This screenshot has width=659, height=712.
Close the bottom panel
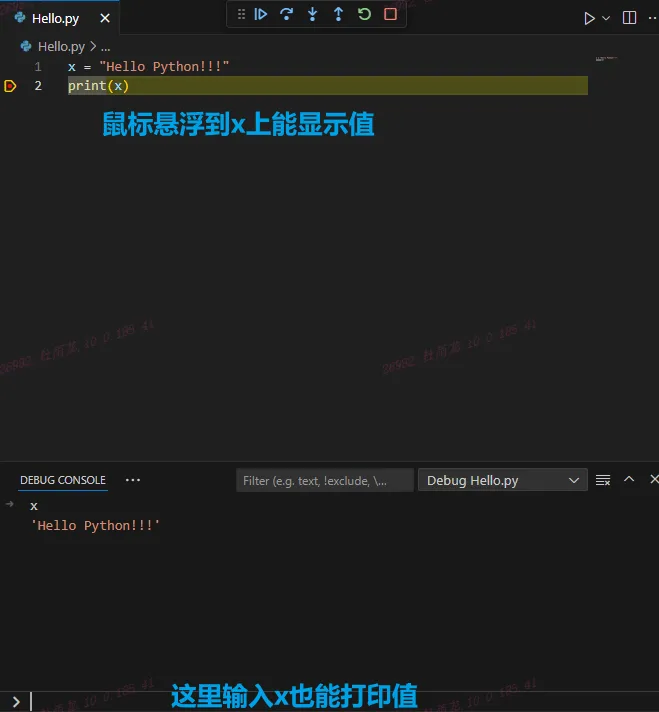click(x=654, y=479)
